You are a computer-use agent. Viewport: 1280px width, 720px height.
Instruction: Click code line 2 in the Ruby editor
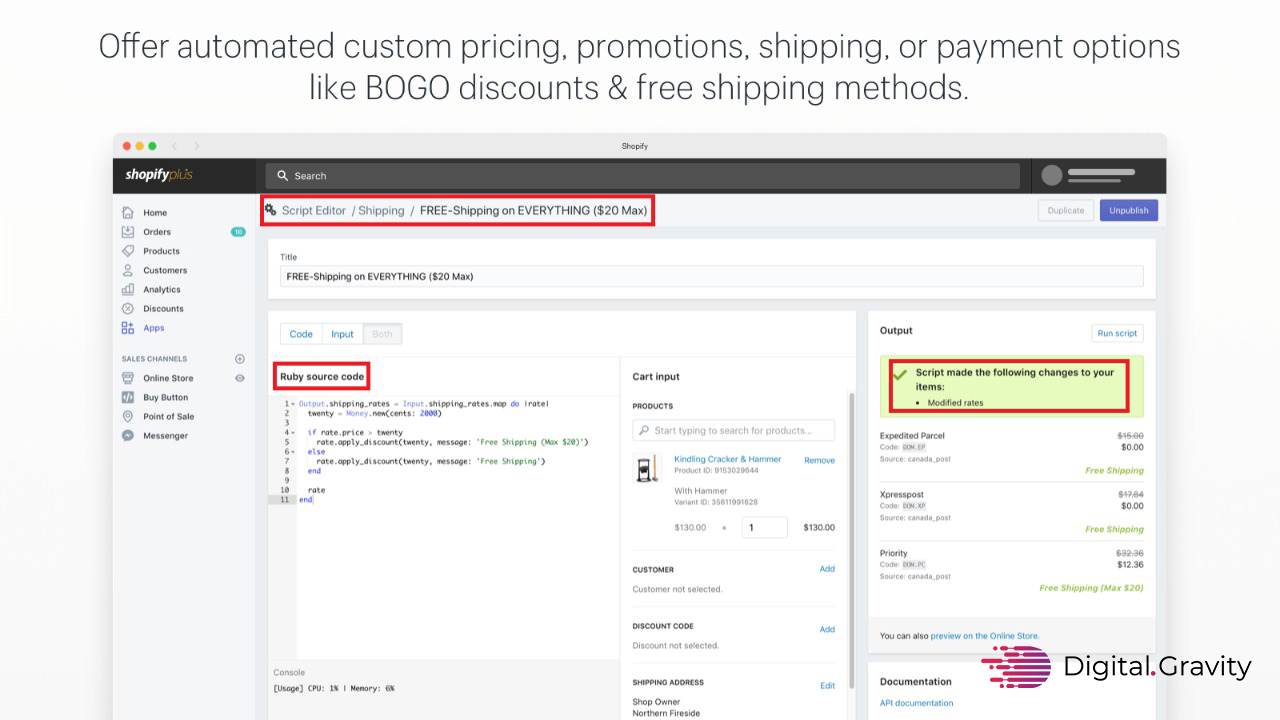(x=374, y=413)
